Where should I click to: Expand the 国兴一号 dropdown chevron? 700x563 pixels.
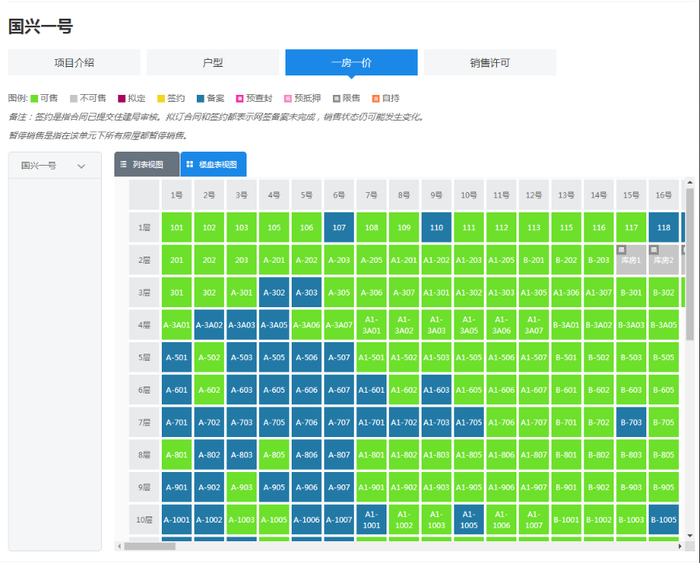click(81, 166)
